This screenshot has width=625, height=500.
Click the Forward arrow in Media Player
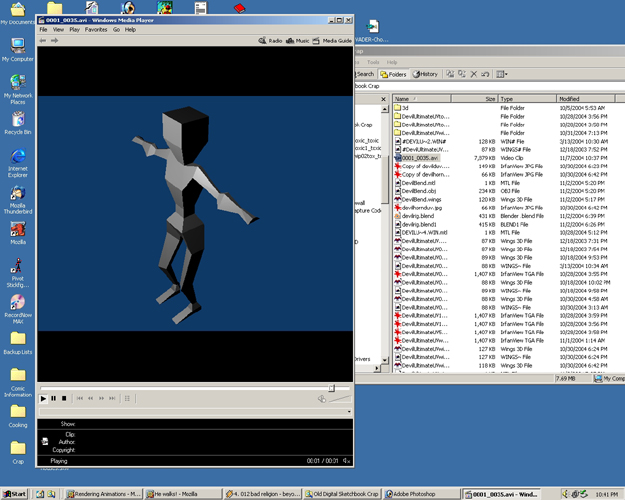click(55, 40)
